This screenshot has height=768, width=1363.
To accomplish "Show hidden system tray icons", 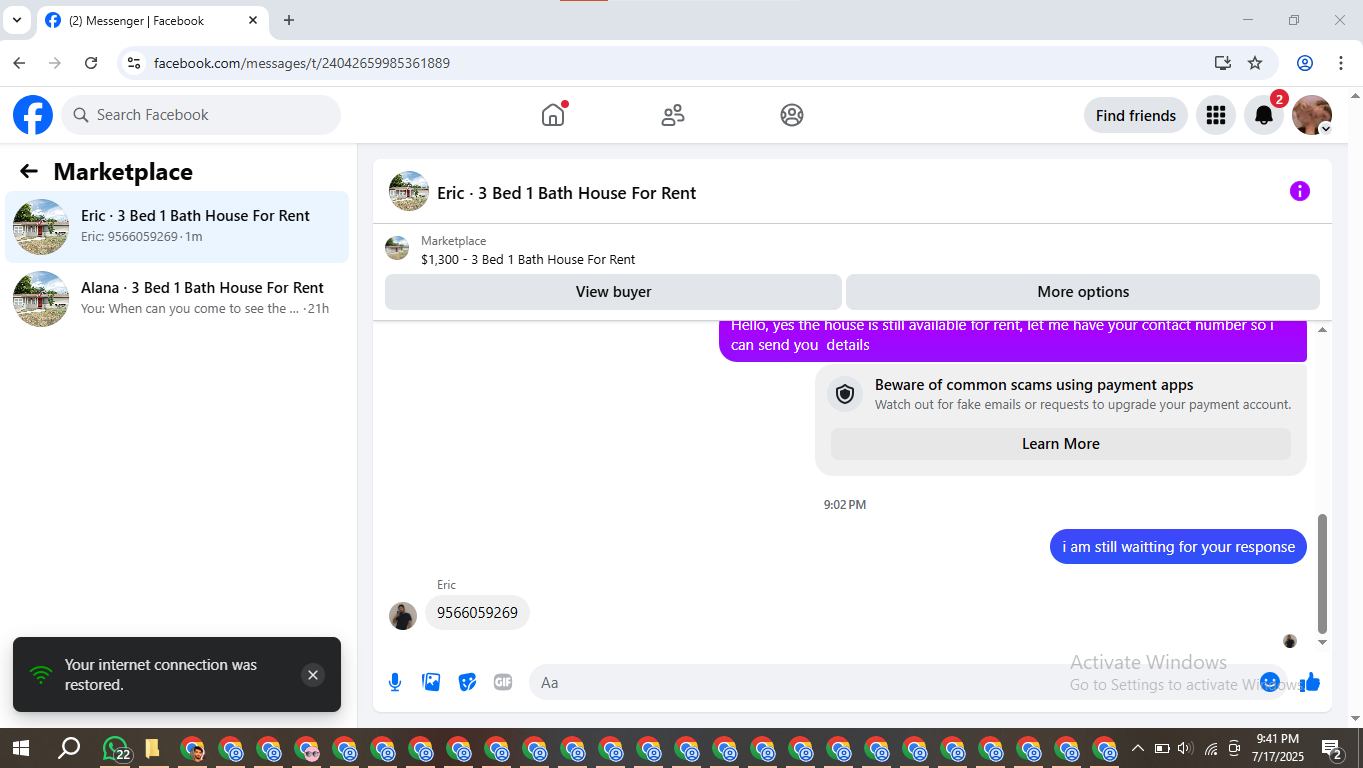I will (1138, 748).
